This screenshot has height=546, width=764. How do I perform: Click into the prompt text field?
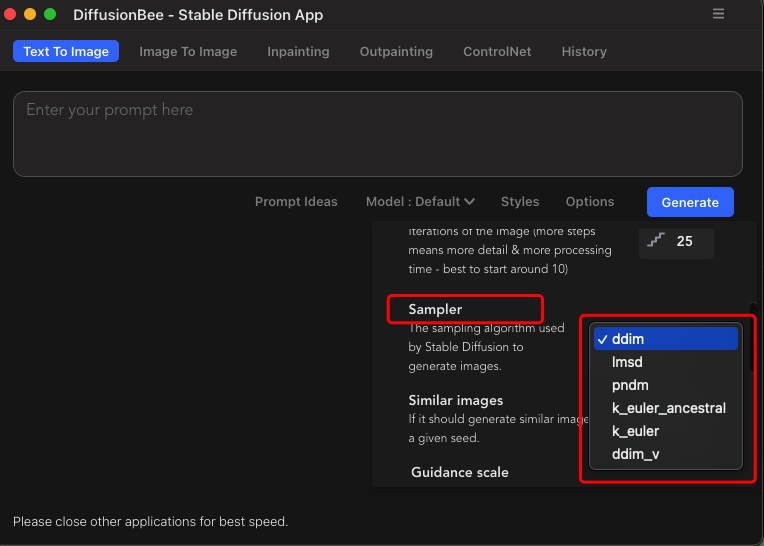point(378,134)
